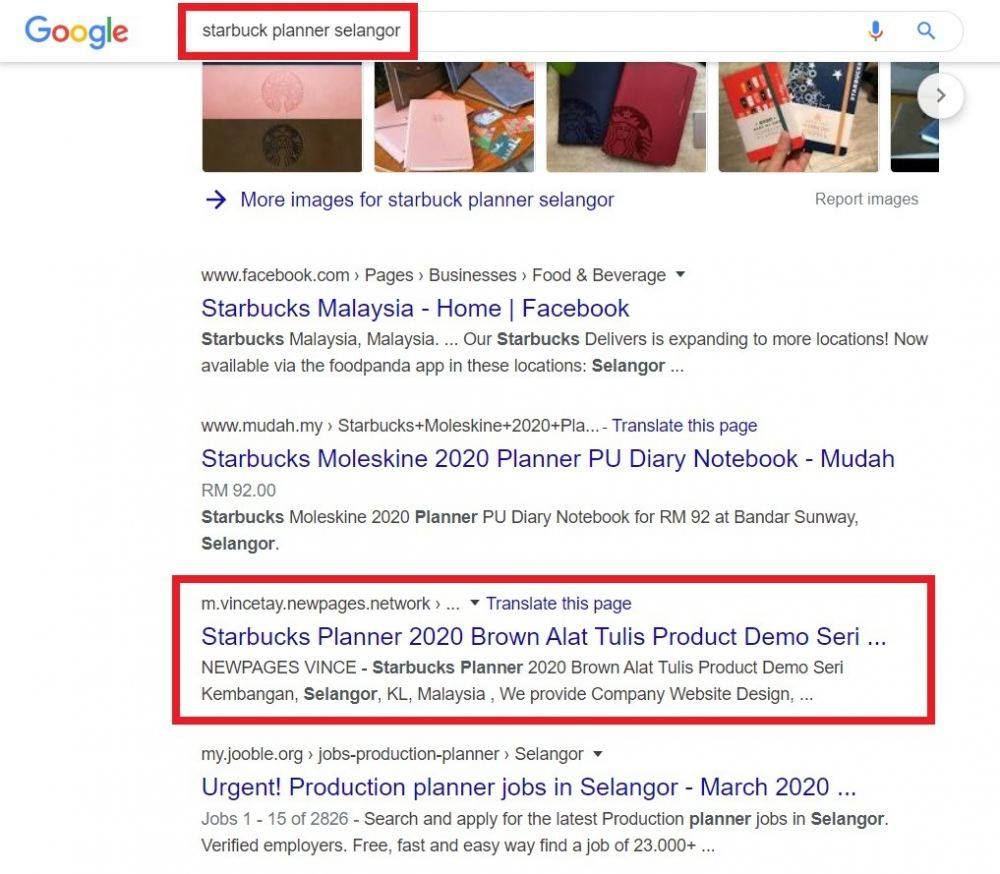Open Starbucks Malaysia - Home | Facebook result
The image size is (1000, 874).
pos(415,308)
